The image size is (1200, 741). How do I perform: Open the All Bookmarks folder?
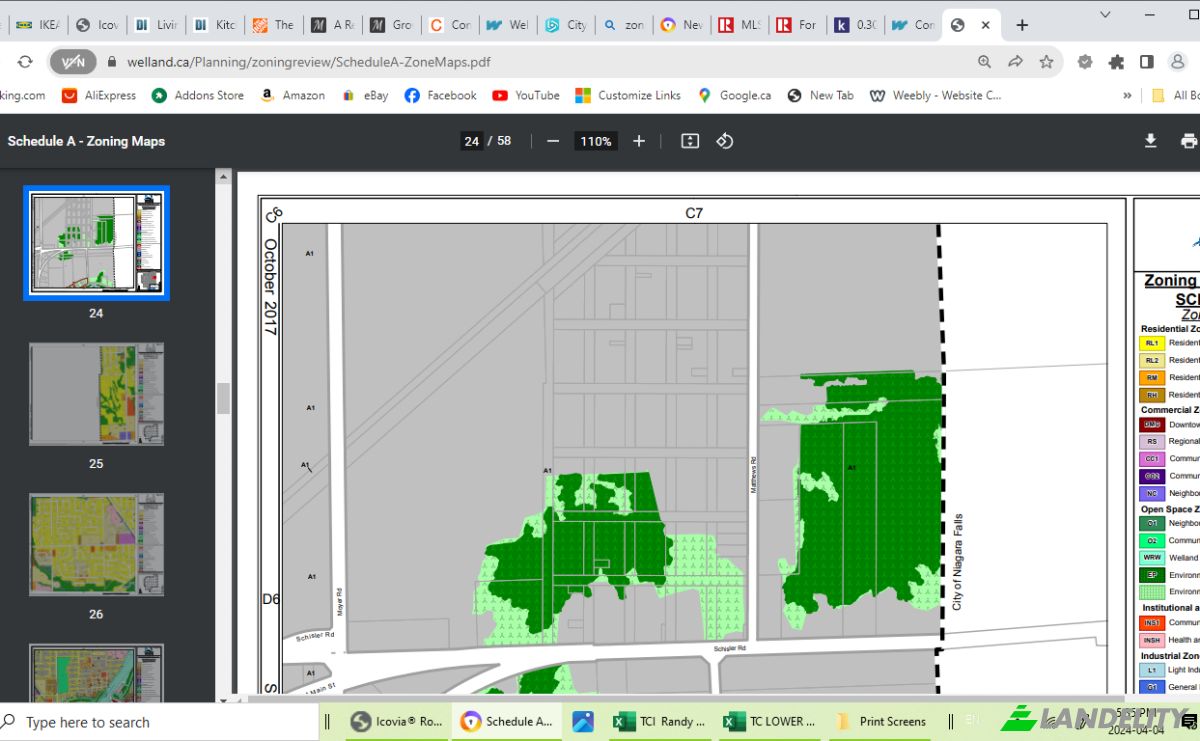[x=1176, y=96]
